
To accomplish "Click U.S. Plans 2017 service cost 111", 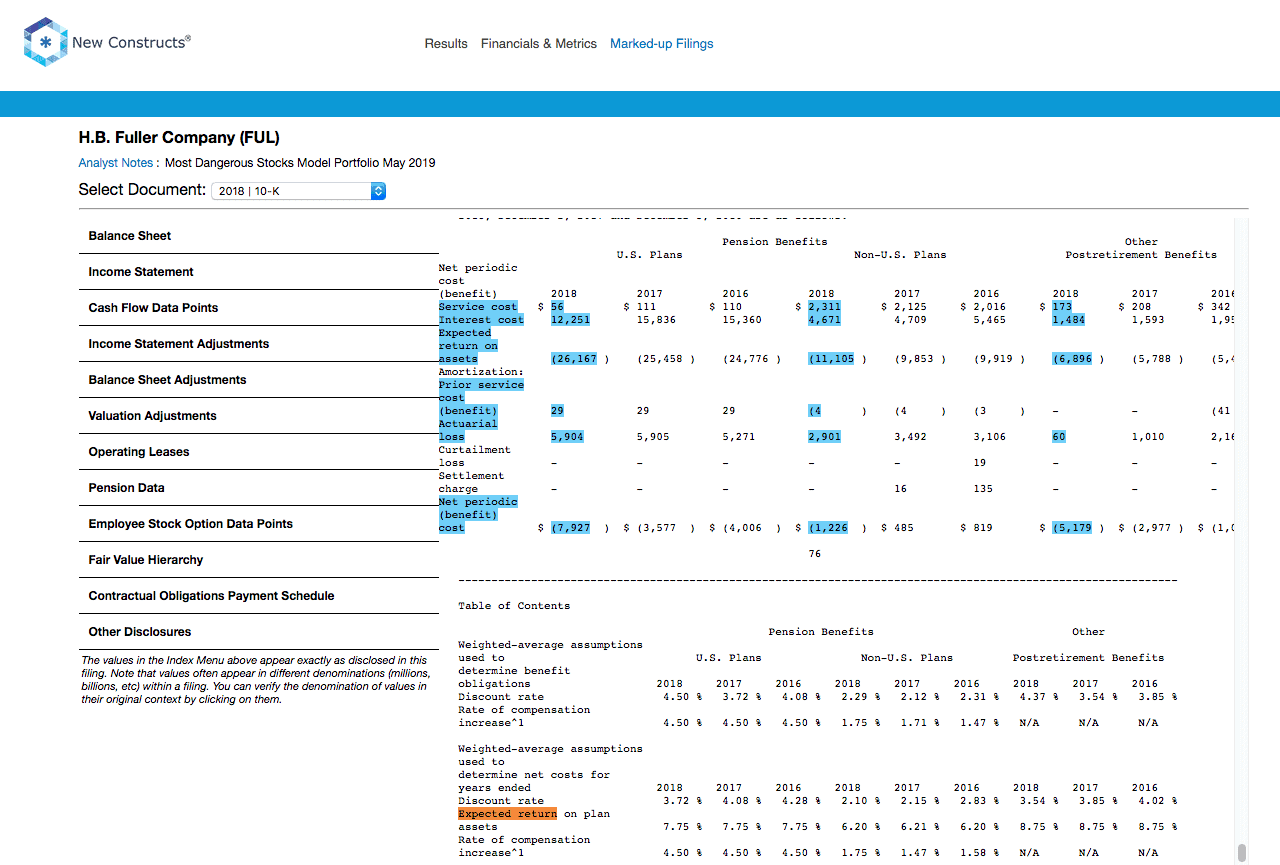I will point(646,307).
